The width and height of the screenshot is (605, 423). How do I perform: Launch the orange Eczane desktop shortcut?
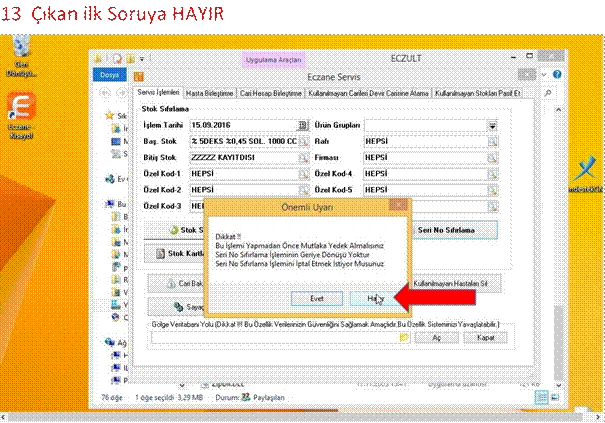tap(21, 111)
